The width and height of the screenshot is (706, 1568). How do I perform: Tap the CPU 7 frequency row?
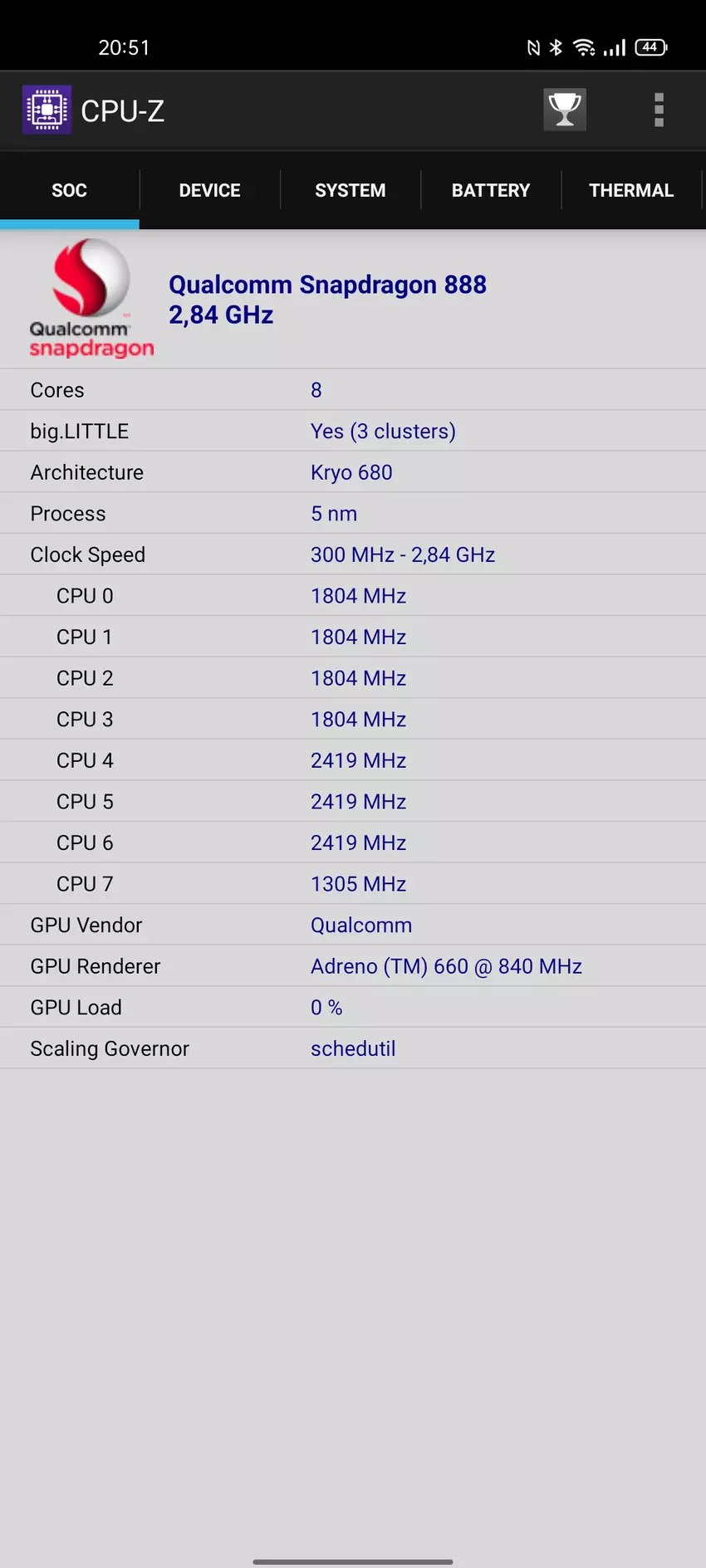[x=352, y=884]
